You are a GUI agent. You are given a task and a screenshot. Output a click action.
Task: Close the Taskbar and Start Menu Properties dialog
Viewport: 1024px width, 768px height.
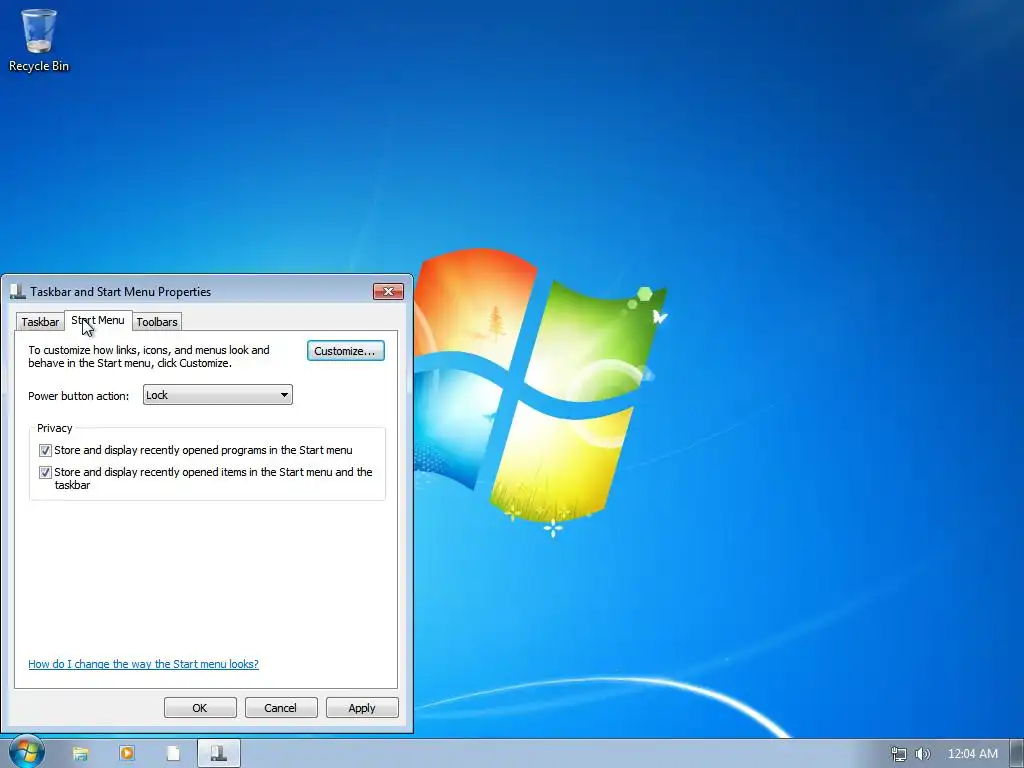[x=388, y=291]
